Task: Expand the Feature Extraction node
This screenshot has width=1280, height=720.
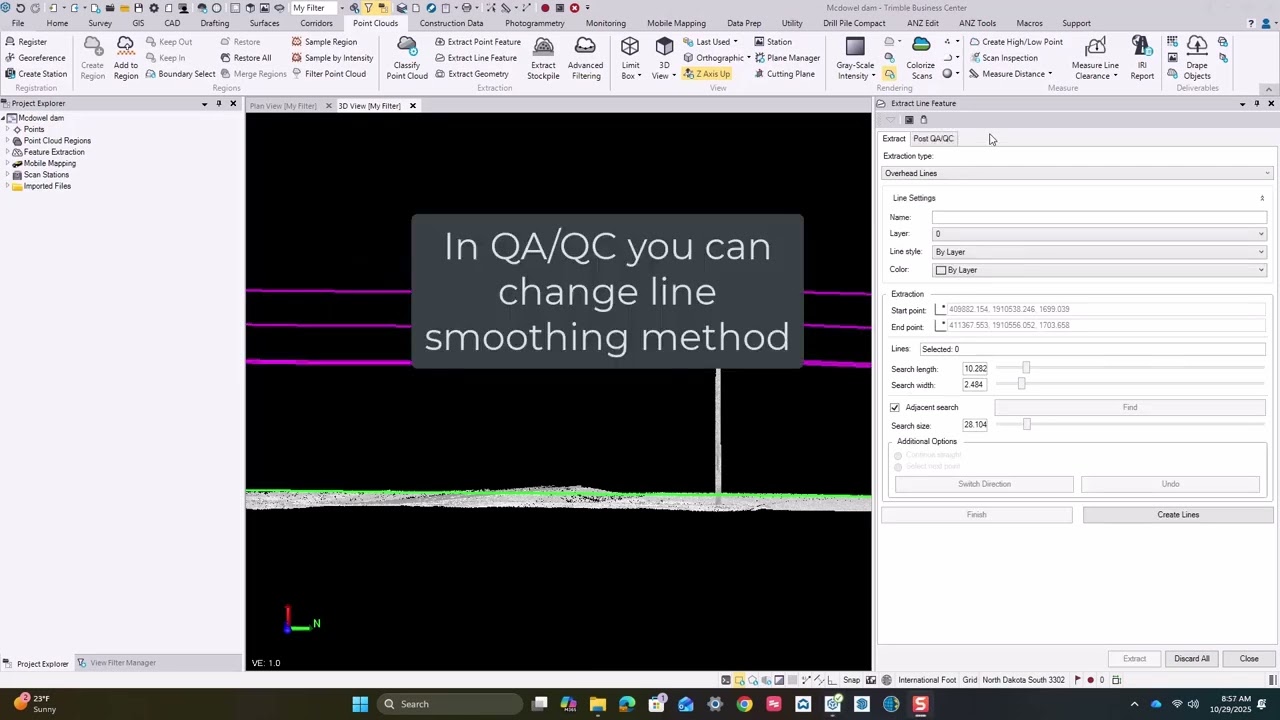Action: pos(7,152)
